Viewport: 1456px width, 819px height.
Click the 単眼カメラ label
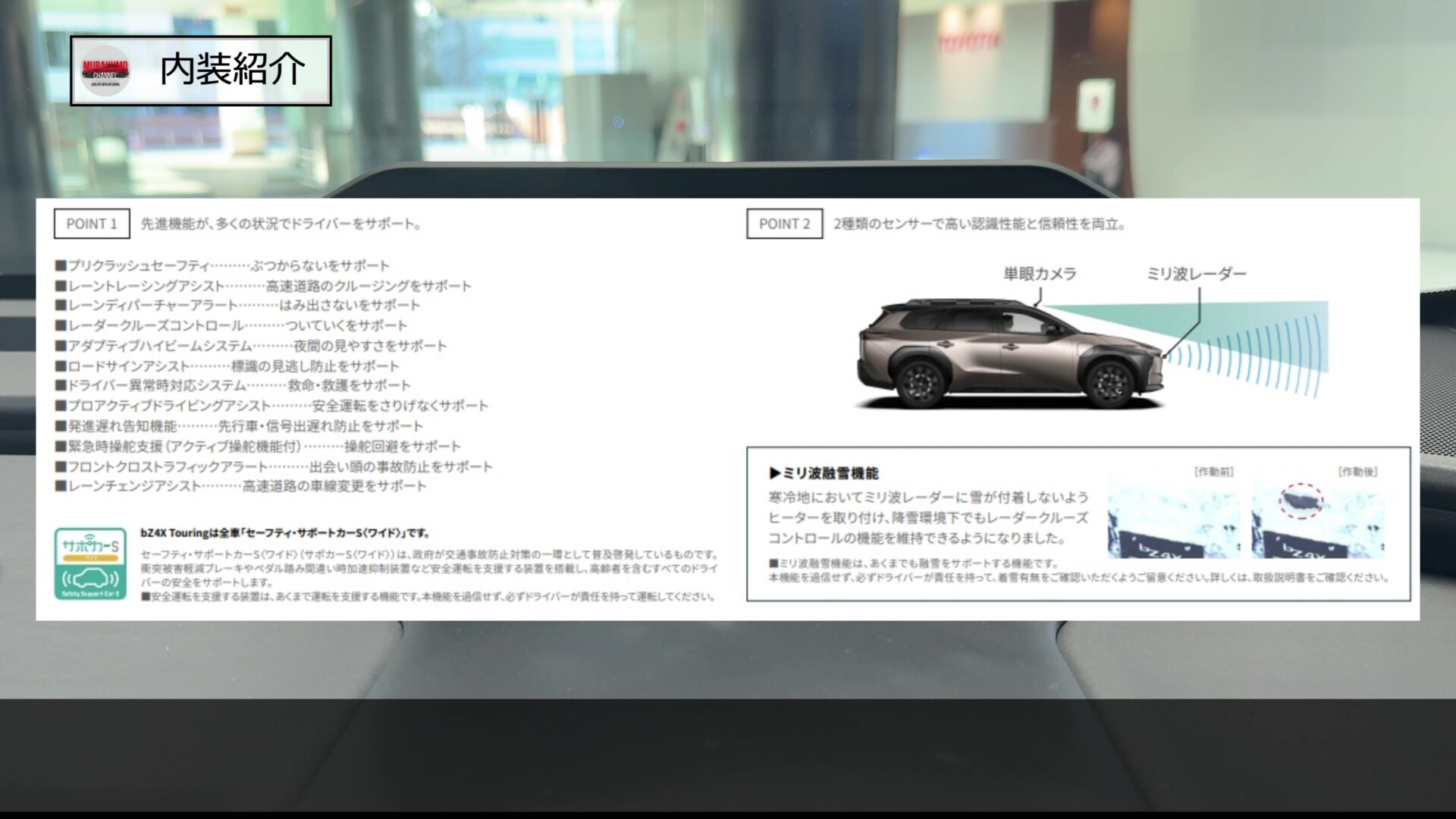(1039, 274)
